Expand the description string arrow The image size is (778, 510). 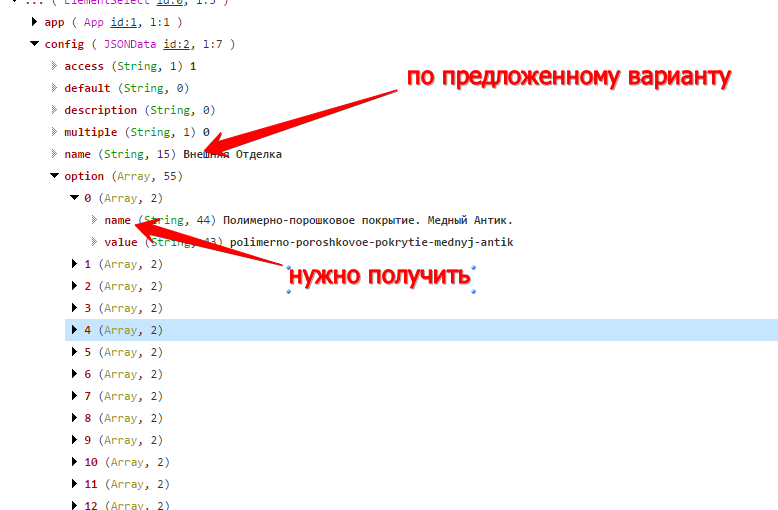(x=54, y=110)
